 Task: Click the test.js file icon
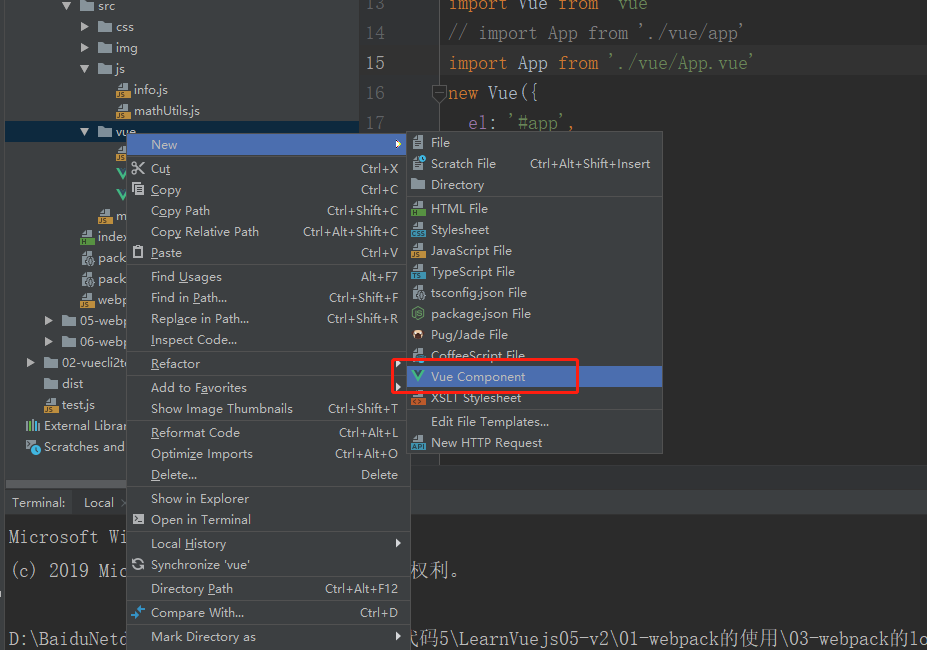(51, 405)
